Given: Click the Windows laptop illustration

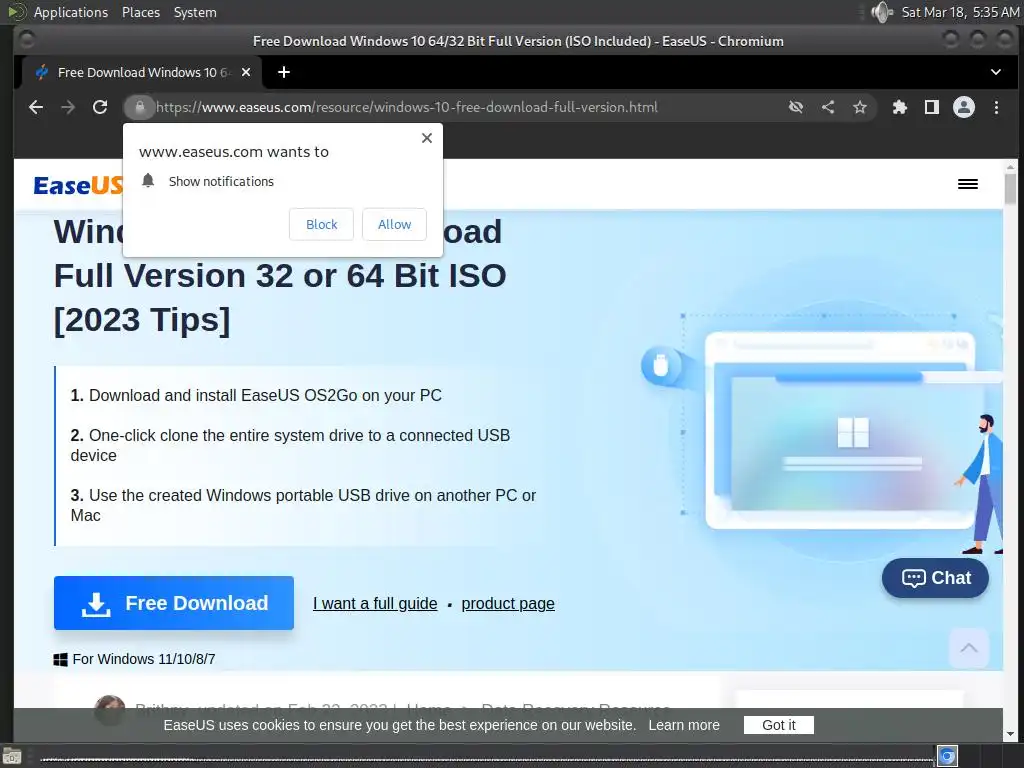Looking at the screenshot, I should point(839,431).
